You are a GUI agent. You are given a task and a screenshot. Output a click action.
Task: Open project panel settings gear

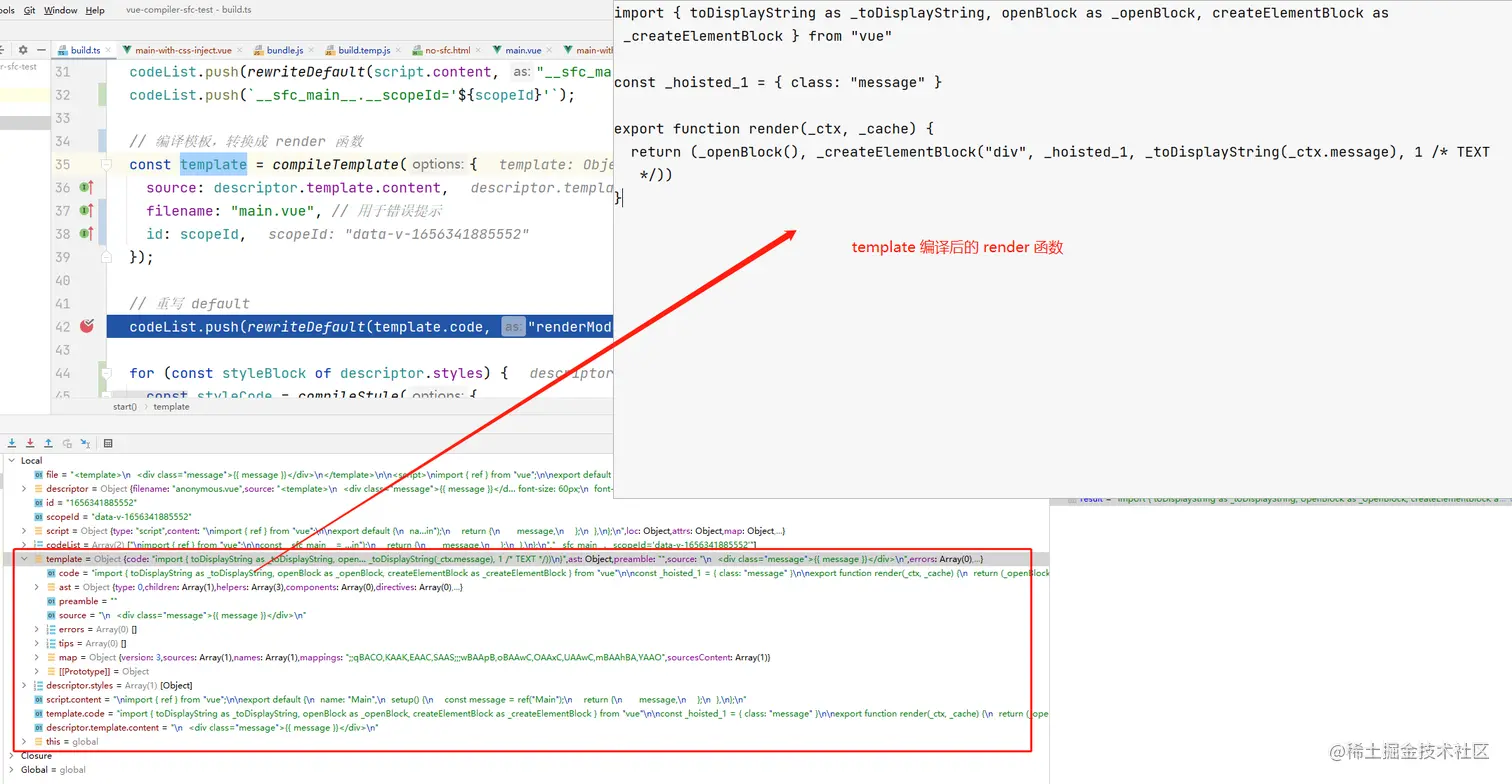pyautogui.click(x=23, y=50)
